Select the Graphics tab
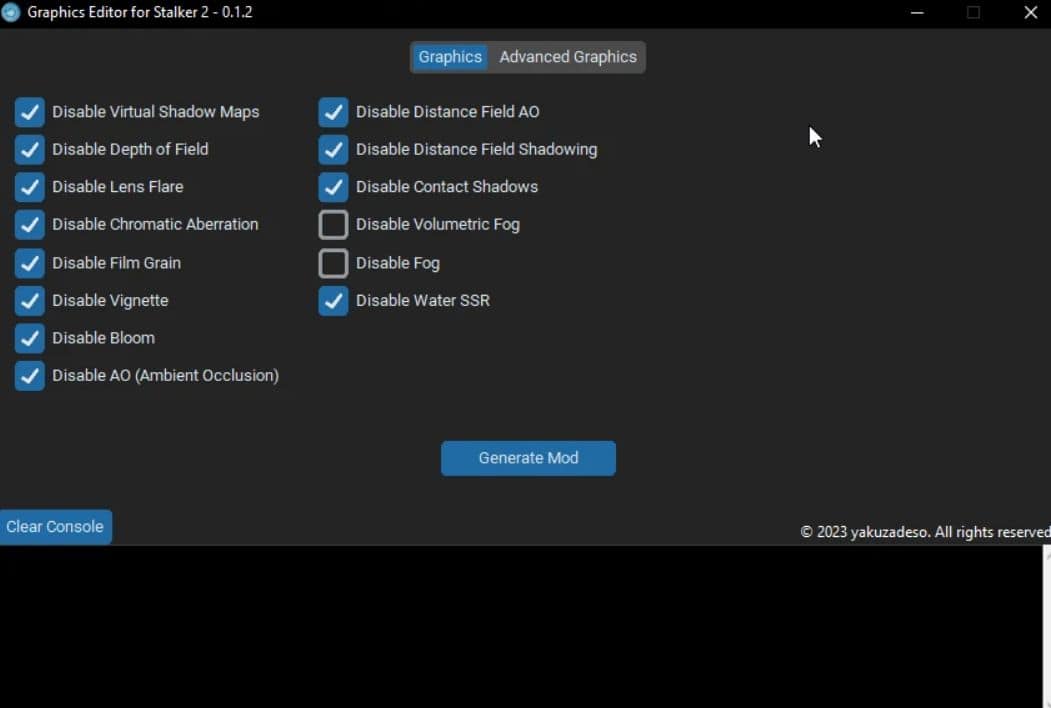 (450, 57)
